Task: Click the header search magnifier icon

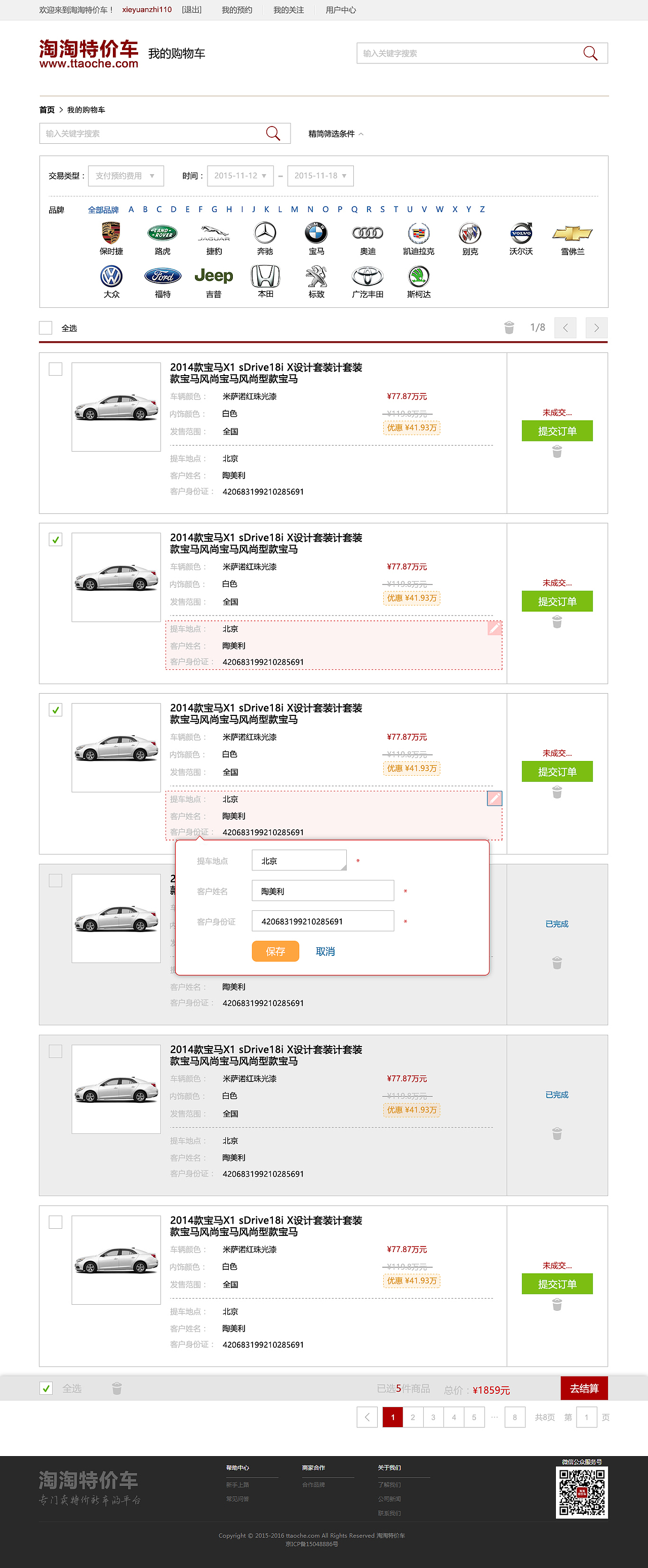Action: (x=590, y=54)
